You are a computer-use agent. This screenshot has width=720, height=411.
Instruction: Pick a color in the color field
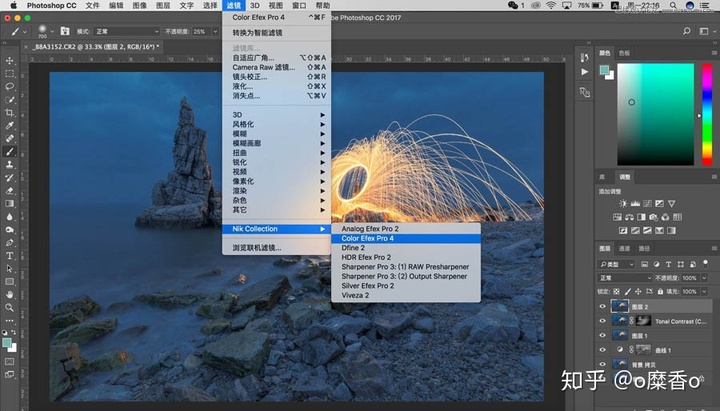pos(655,114)
